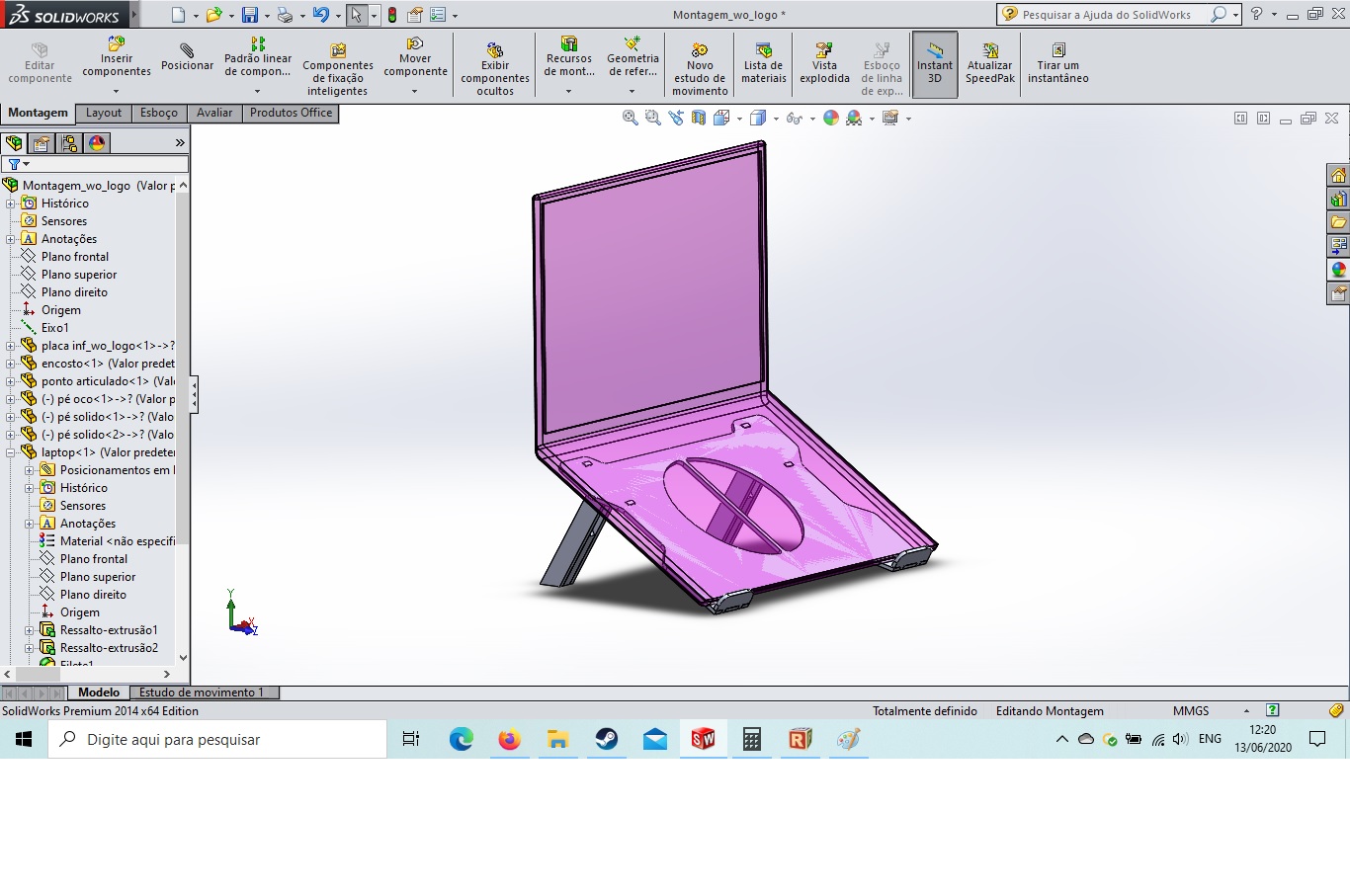Collapse the laptop<1> component
Screen dimensions: 1350x896
[11, 452]
